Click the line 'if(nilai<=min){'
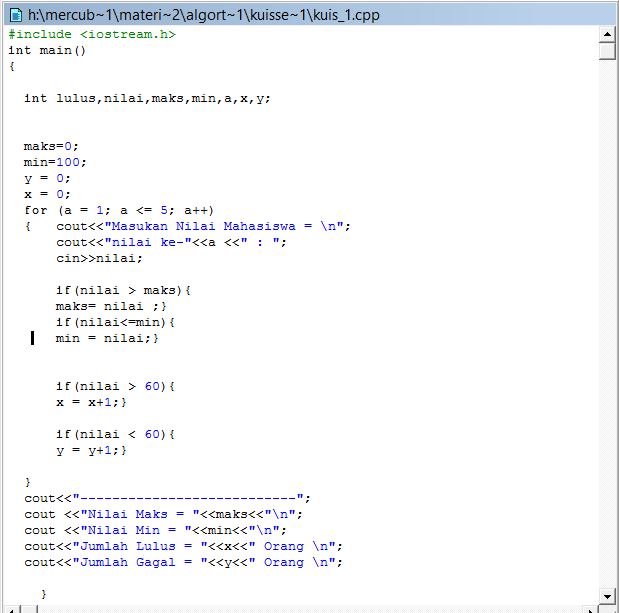This screenshot has width=619, height=613. pyautogui.click(x=115, y=322)
